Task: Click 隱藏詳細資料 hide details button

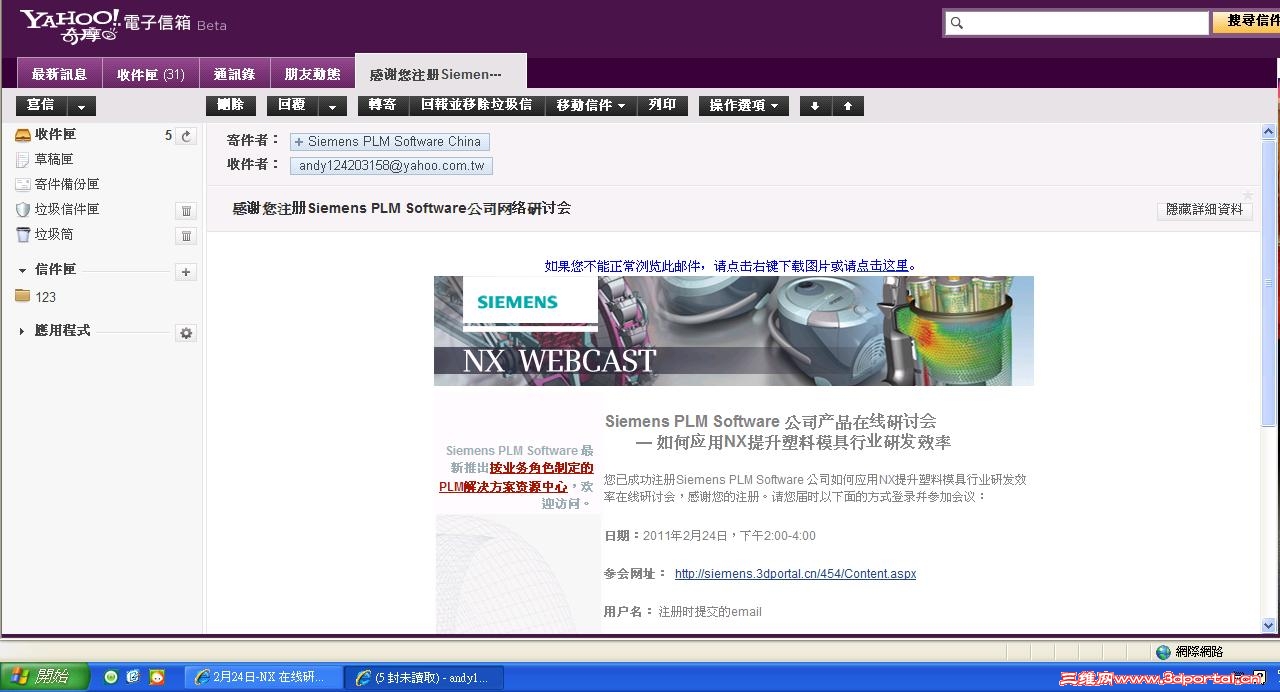Action: tap(1204, 210)
